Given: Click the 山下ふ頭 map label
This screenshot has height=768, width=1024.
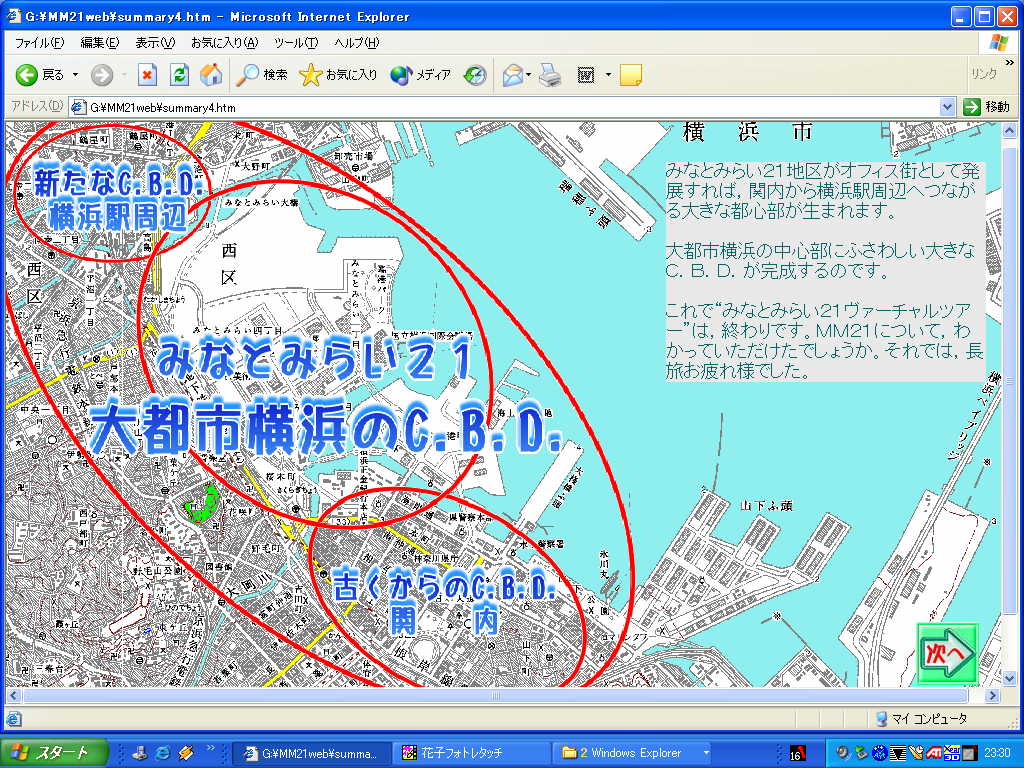Looking at the screenshot, I should click(766, 505).
